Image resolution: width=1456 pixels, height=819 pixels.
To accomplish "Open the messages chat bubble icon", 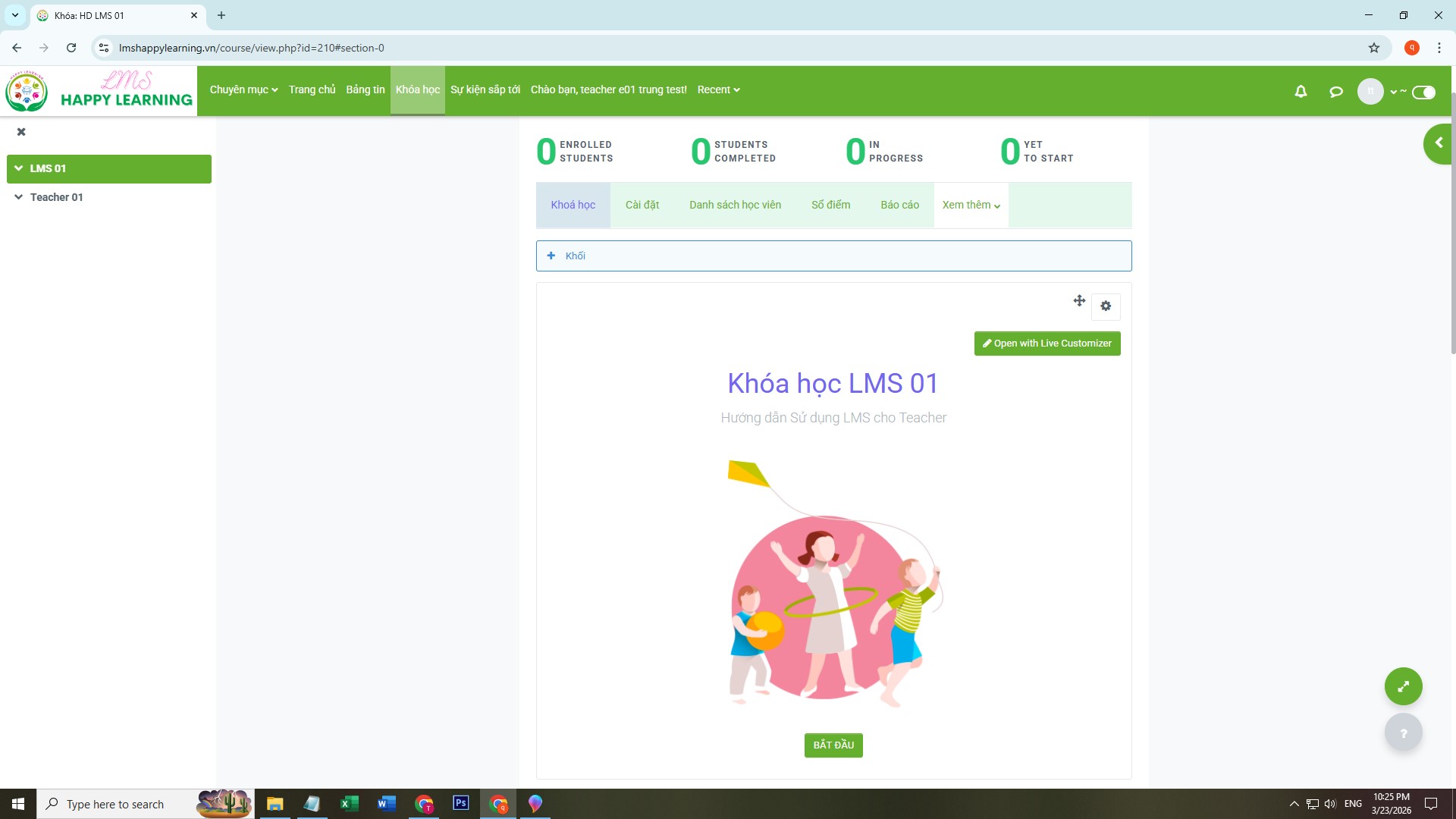I will 1336,92.
